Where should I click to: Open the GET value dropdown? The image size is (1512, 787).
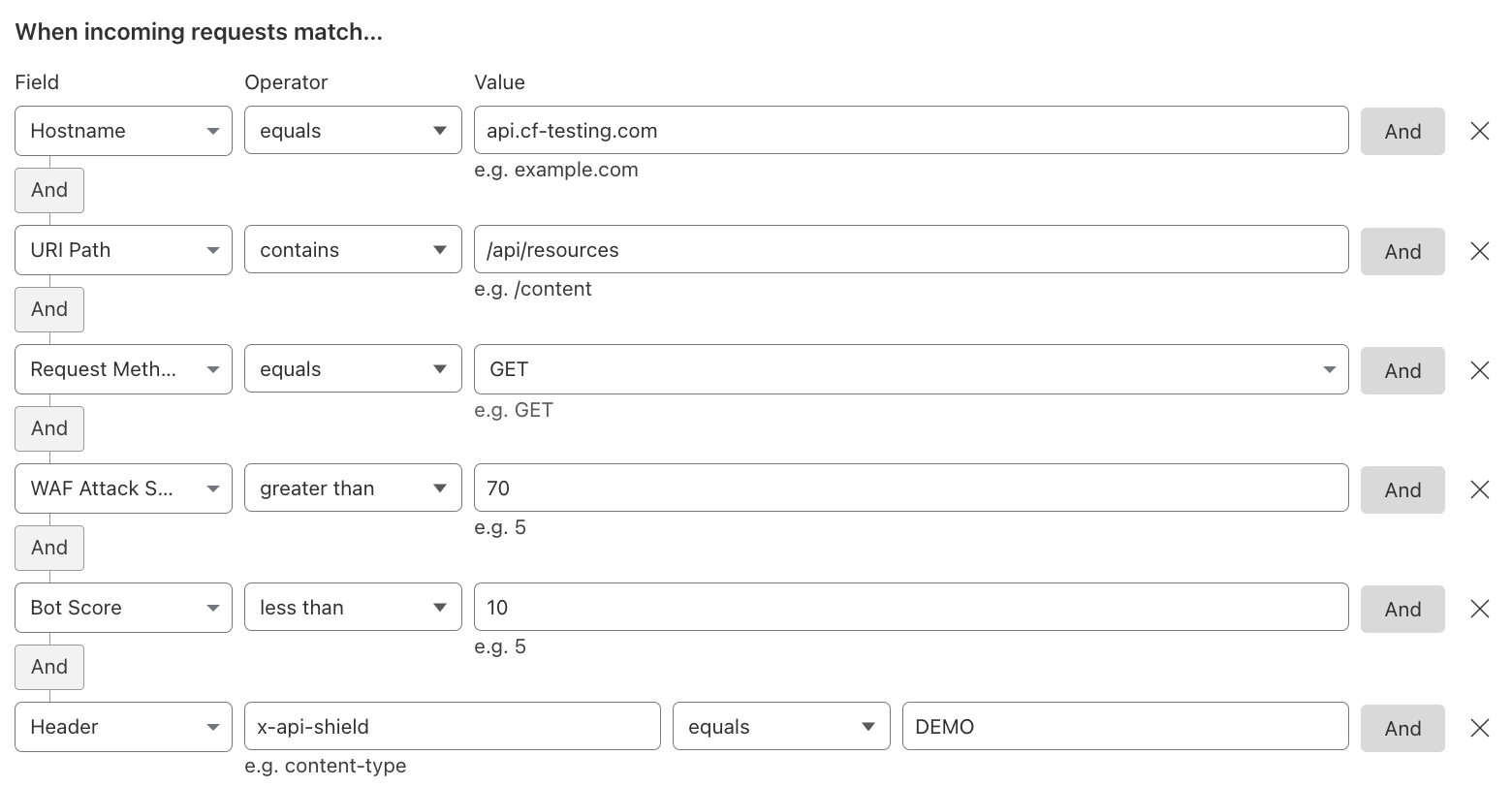point(911,369)
